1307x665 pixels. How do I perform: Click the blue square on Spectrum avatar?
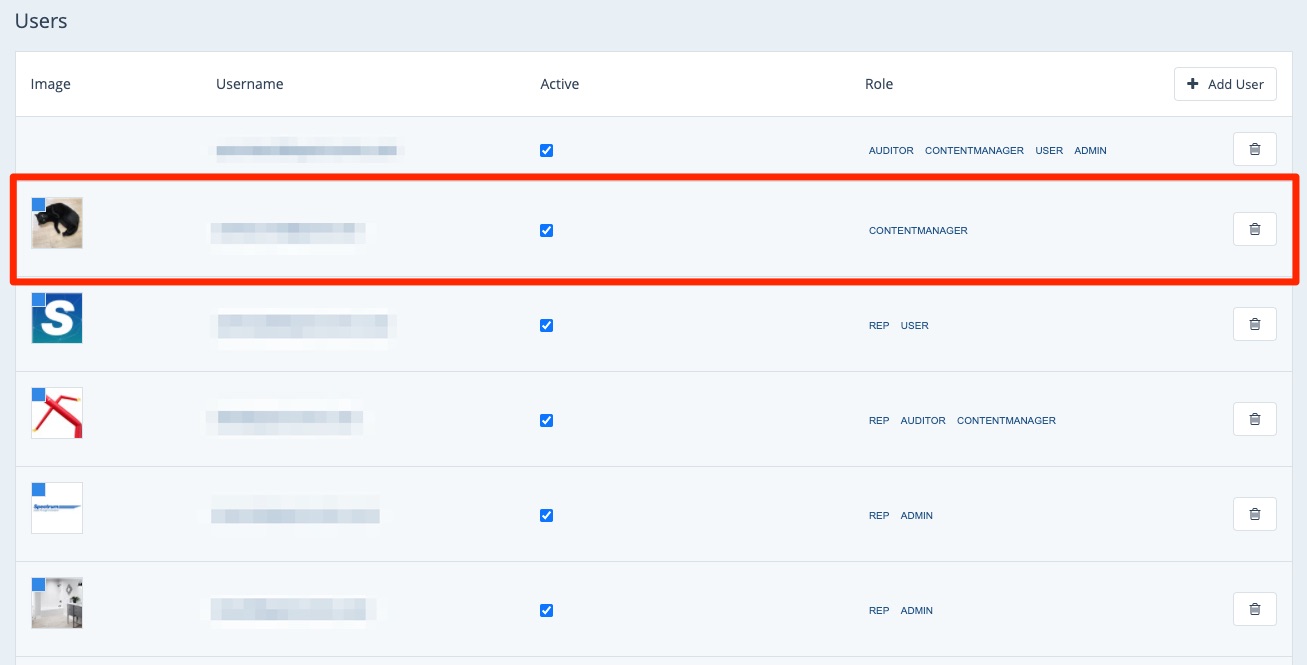point(39,489)
